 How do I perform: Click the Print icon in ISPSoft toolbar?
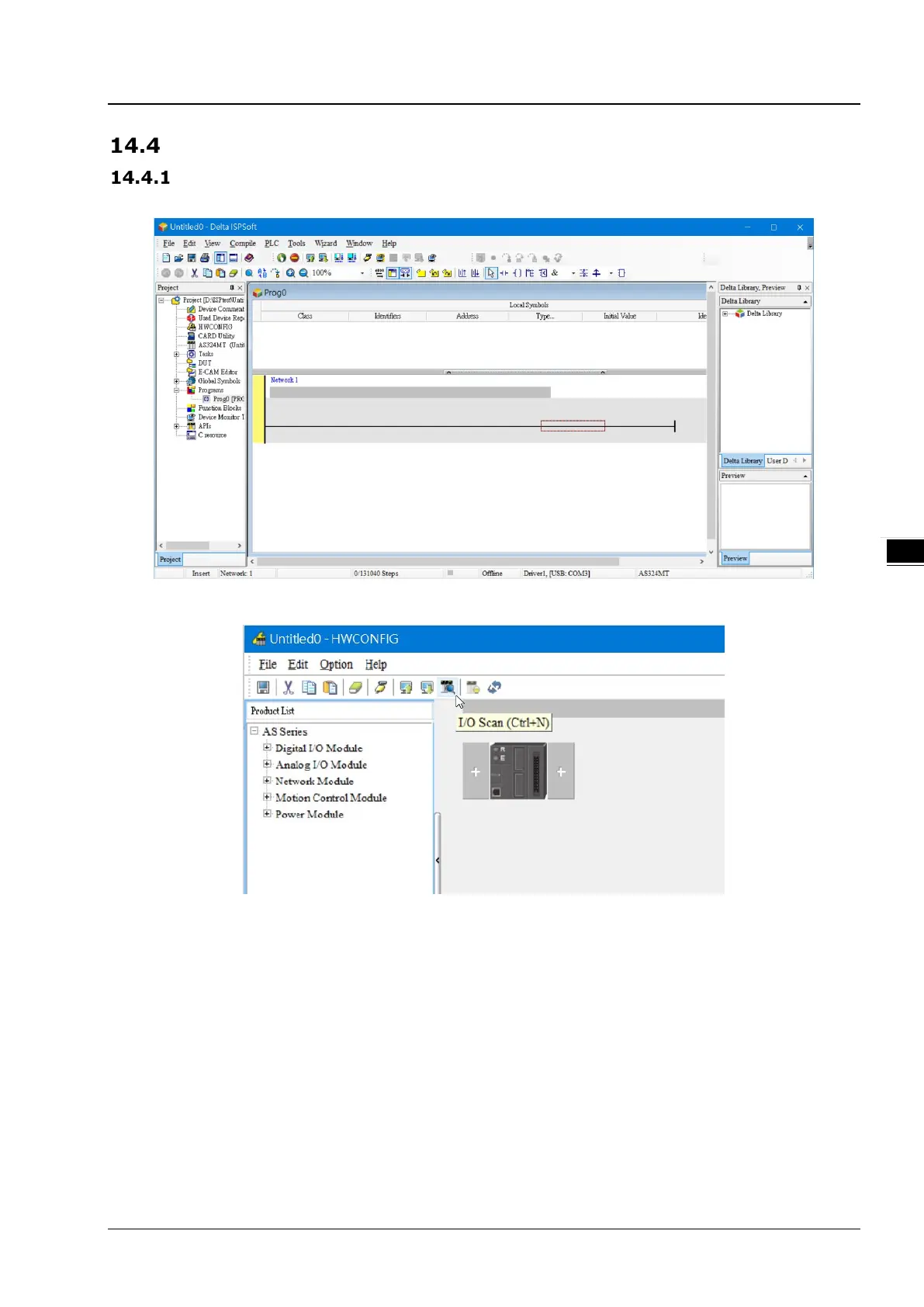205,258
